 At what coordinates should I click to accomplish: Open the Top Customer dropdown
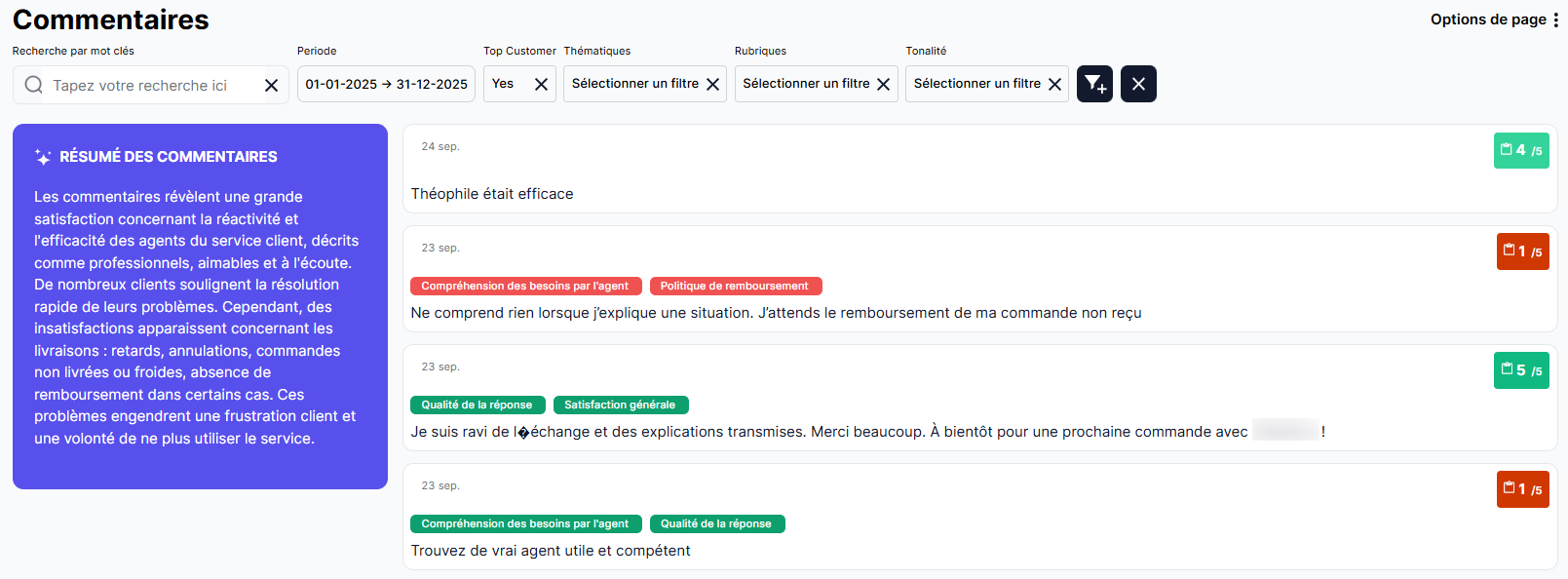pyautogui.click(x=505, y=84)
